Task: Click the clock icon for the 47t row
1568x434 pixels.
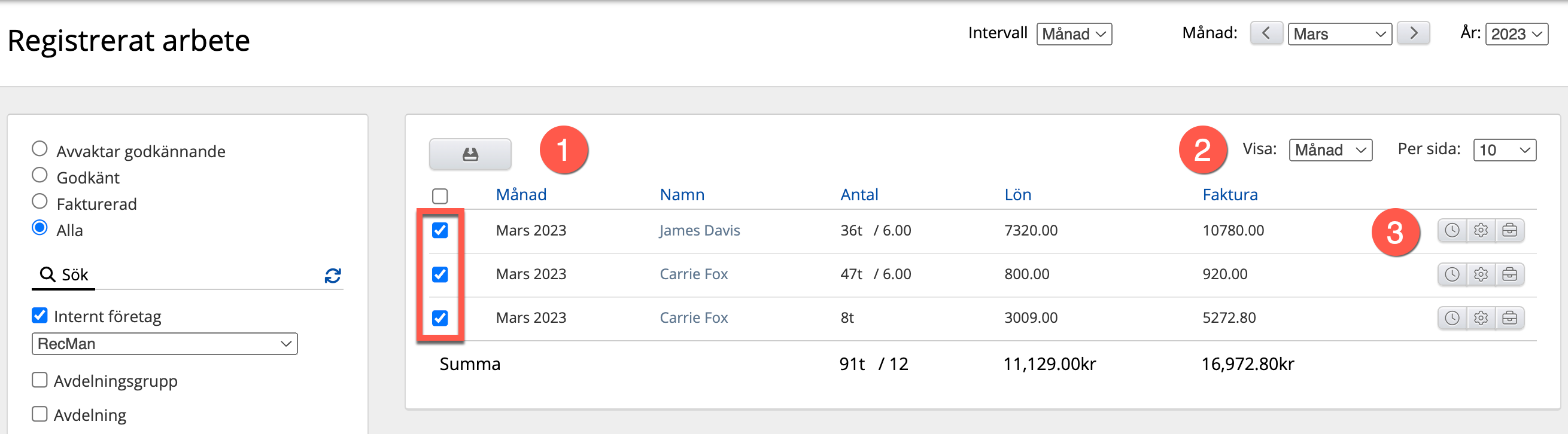Action: (1452, 274)
